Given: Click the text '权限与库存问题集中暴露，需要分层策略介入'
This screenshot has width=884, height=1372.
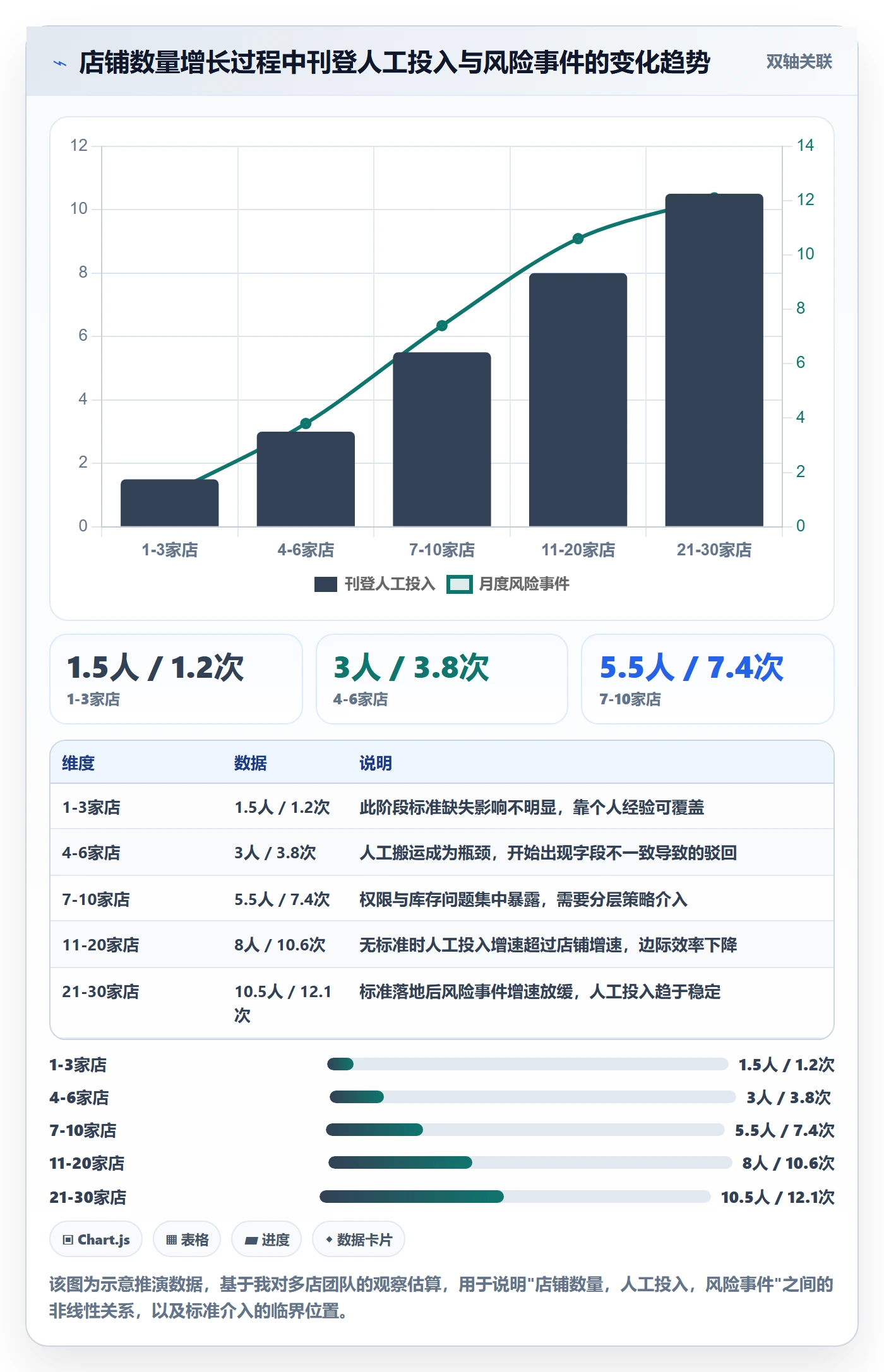Looking at the screenshot, I should pos(523,899).
